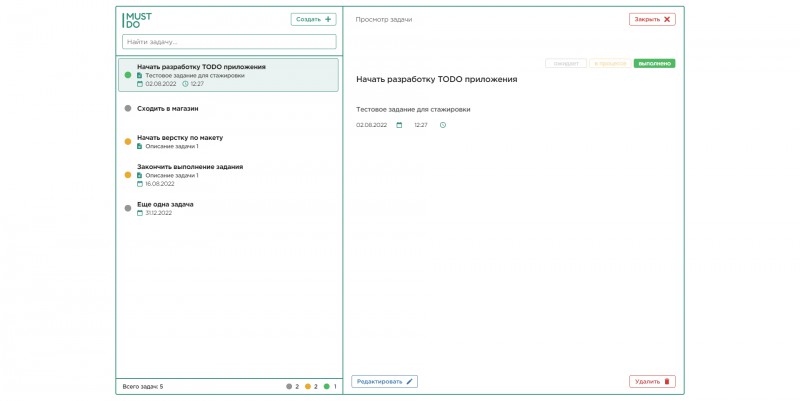This screenshot has width=800, height=401.
Task: Select task Начать разработку TODO приложения in list
Action: pos(228,75)
